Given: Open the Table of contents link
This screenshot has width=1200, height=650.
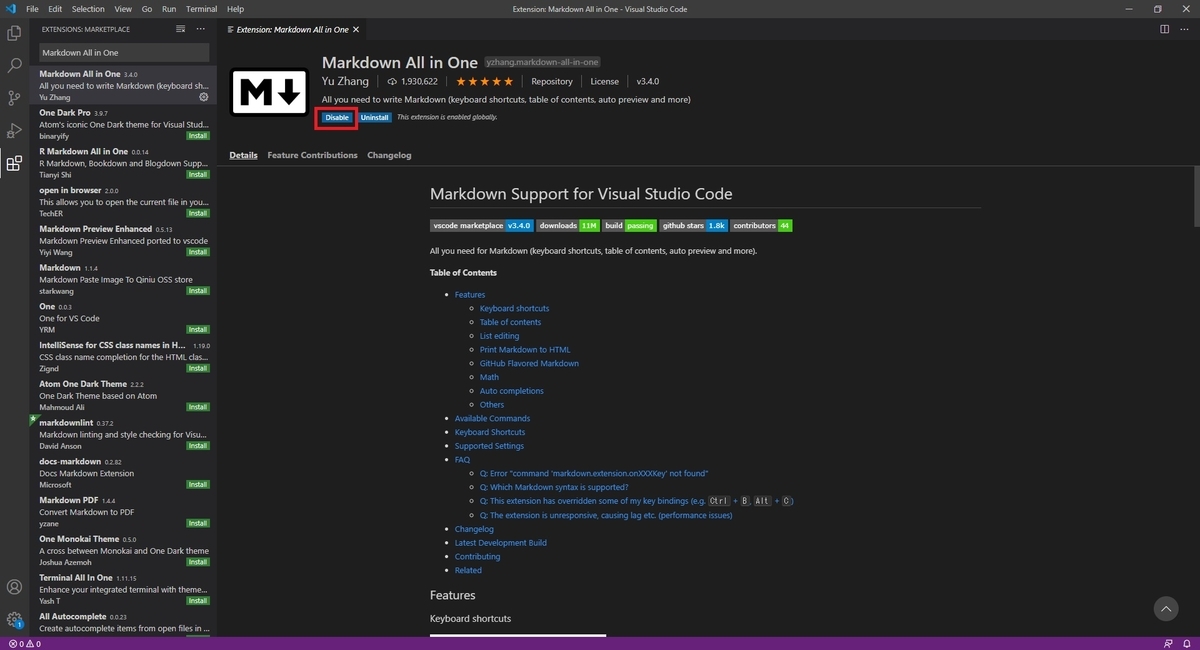Looking at the screenshot, I should (x=510, y=322).
